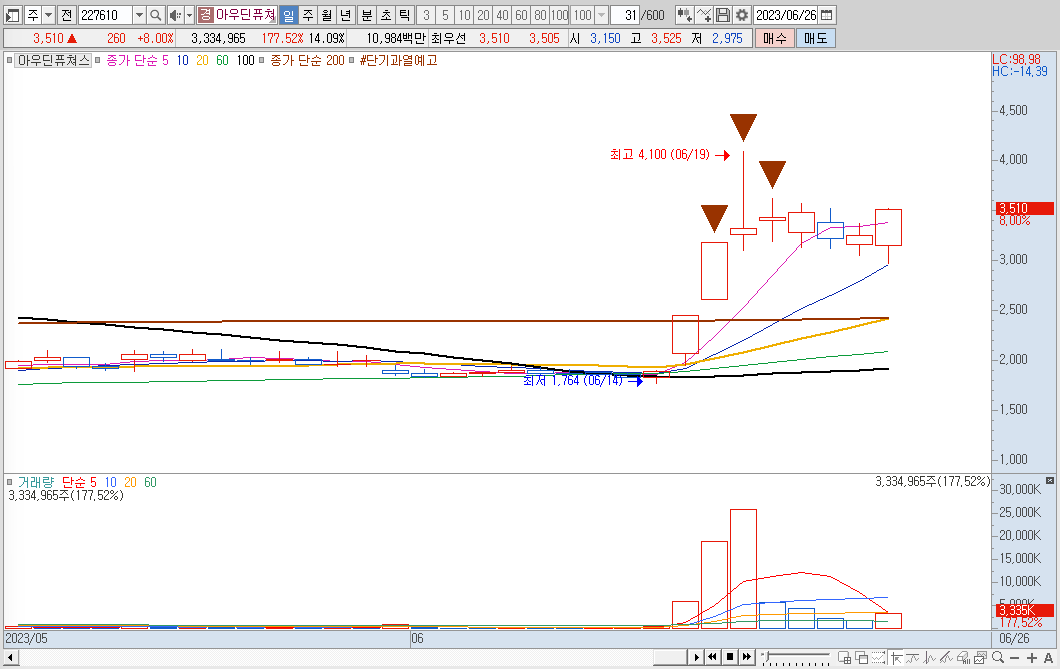This screenshot has height=669, width=1060.
Task: Click the 최고 4,100 (06/19) high label
Action: (x=660, y=155)
